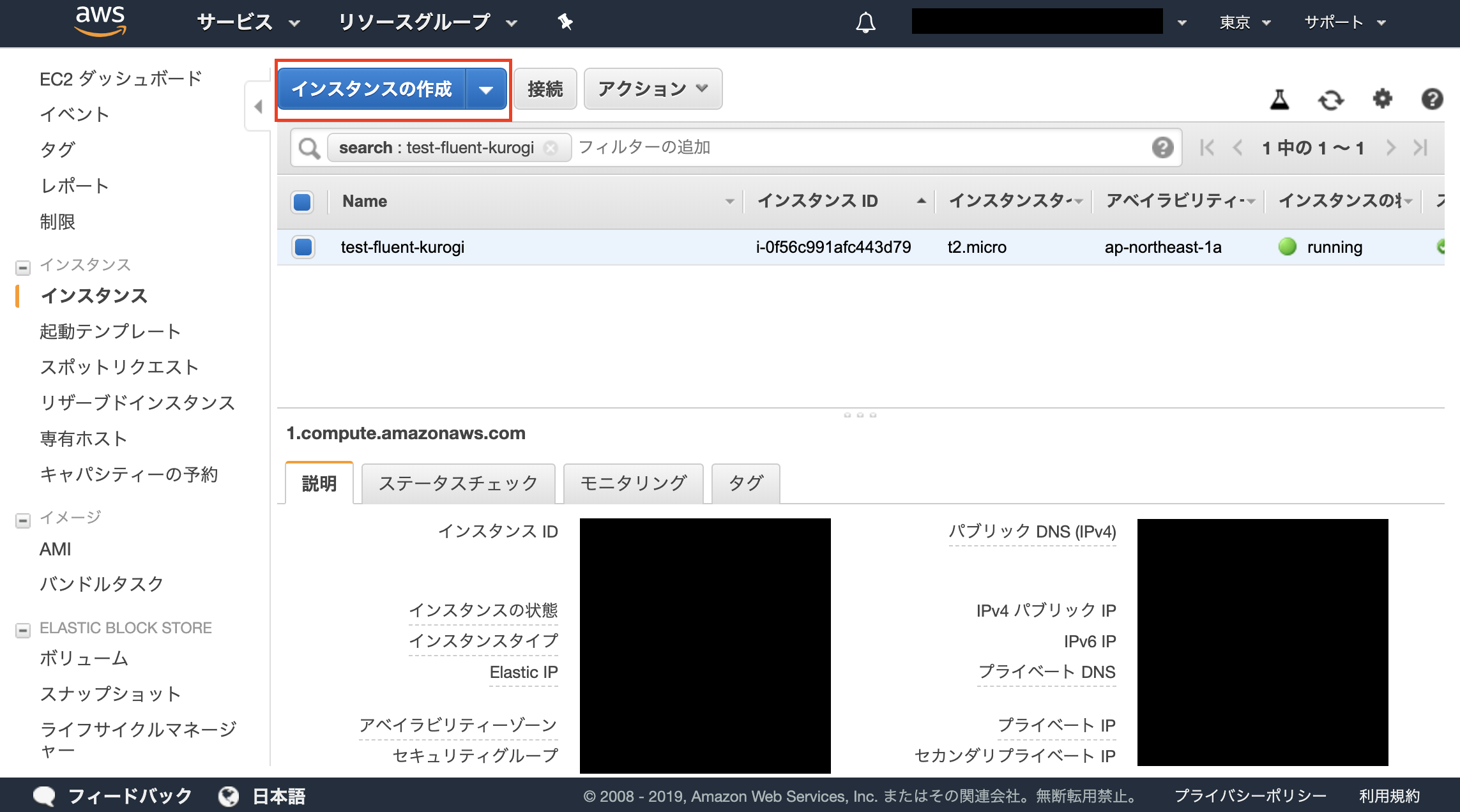This screenshot has height=812, width=1460.
Task: Check the select-all instances checkbox
Action: (302, 202)
